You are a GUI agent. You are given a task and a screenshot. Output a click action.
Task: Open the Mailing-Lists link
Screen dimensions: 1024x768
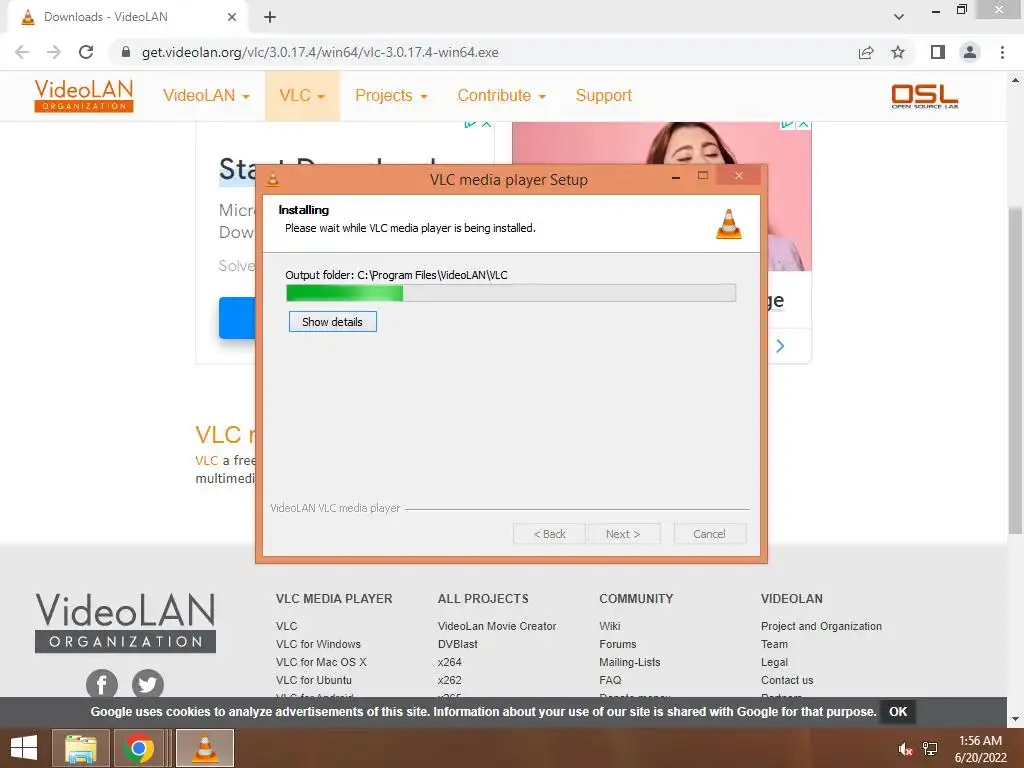click(x=630, y=662)
